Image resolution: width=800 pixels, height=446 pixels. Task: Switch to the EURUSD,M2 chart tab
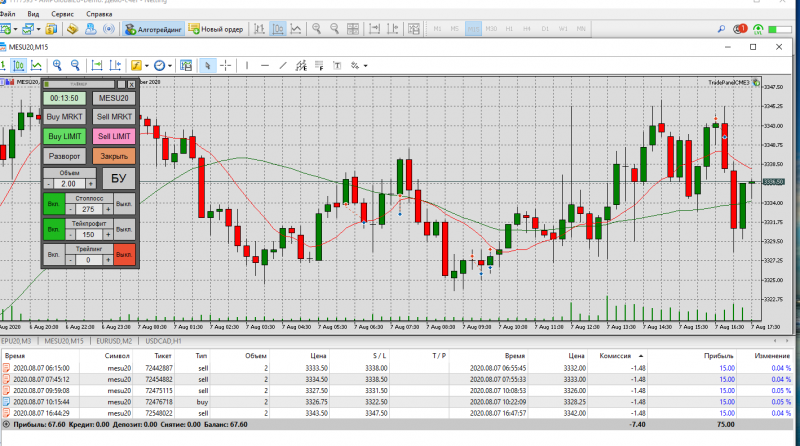point(116,342)
